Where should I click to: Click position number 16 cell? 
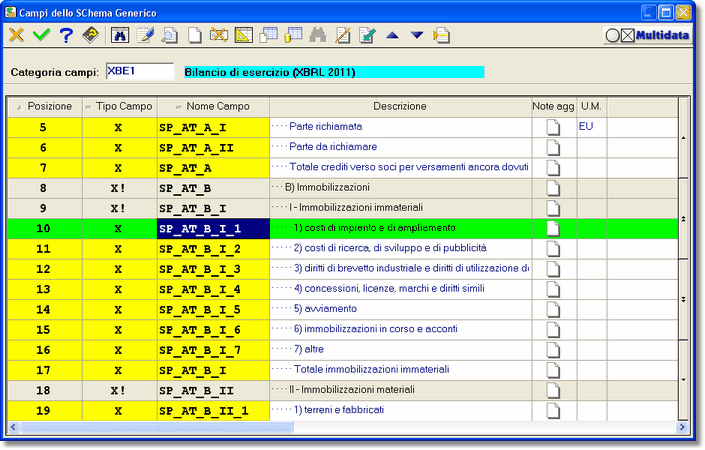click(x=45, y=350)
